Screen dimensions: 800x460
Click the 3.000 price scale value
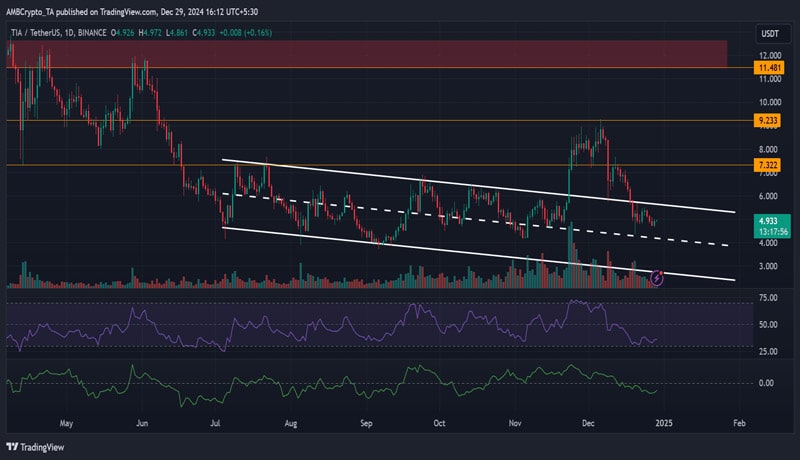click(770, 266)
